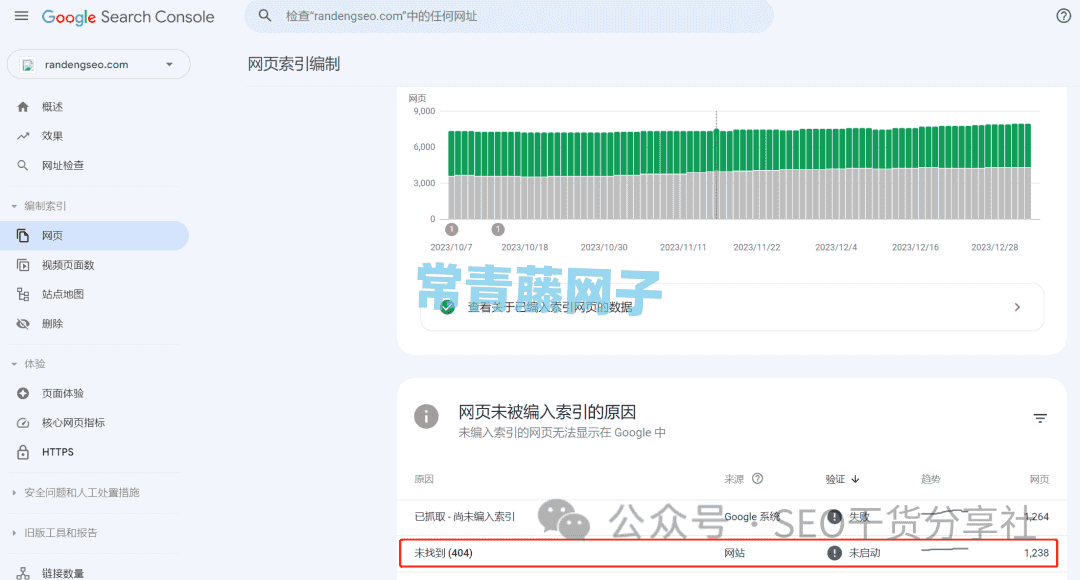Open the filter icon in reasons table

[x=1040, y=418]
